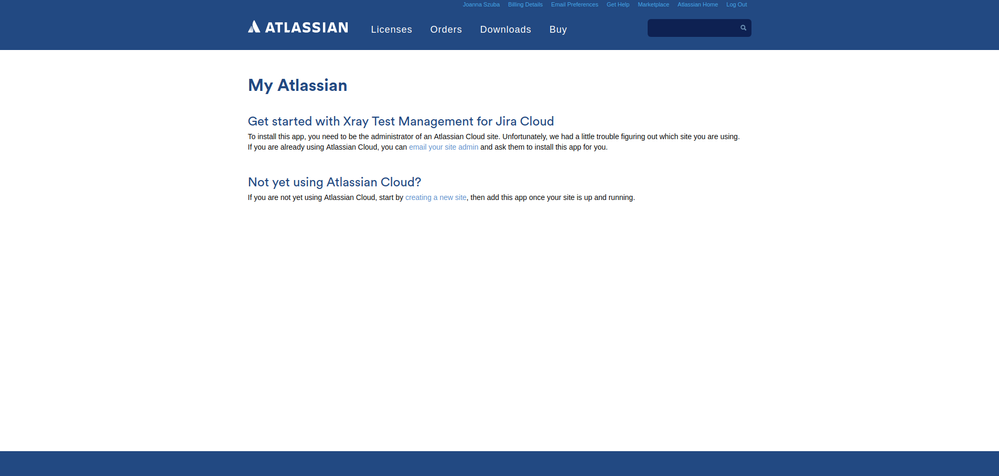Go to Downloads section
Viewport: 999px width, 476px height.
(505, 29)
